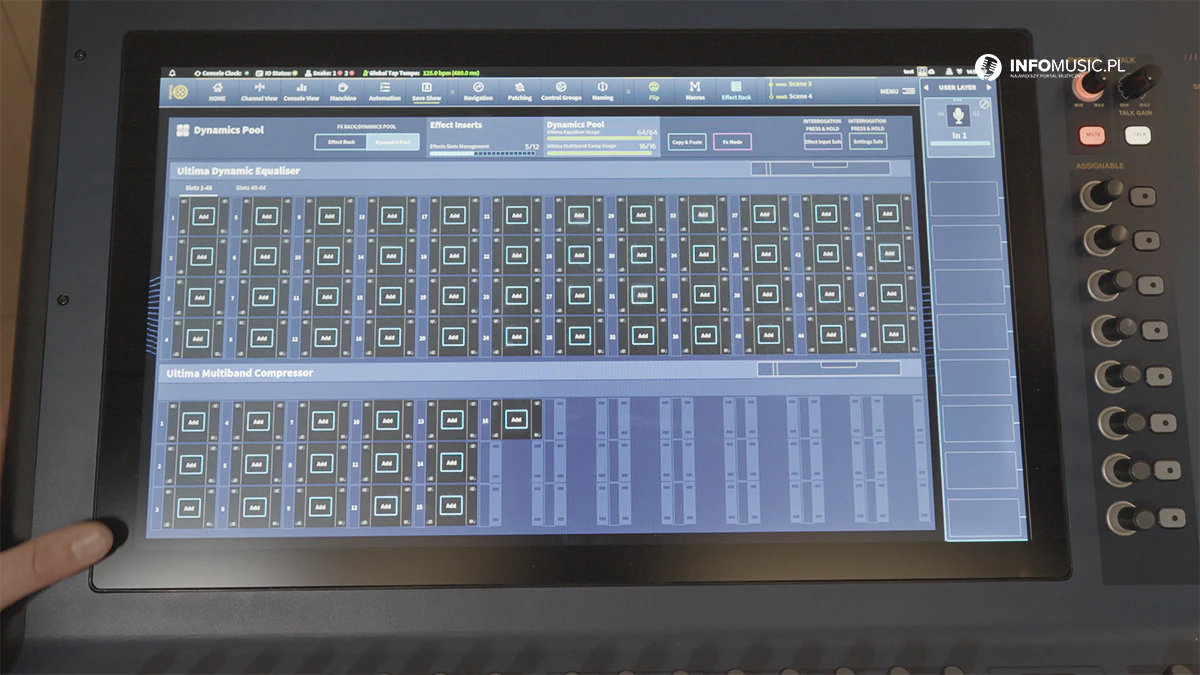Add Dynamic Equaliser in slot 40

(767, 335)
